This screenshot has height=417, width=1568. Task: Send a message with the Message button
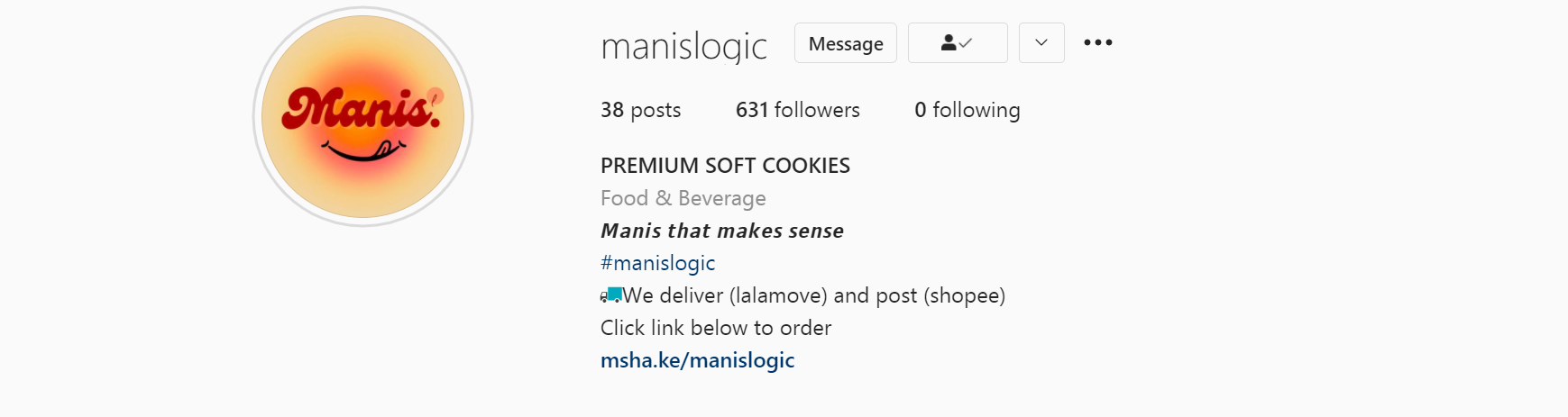pos(846,42)
